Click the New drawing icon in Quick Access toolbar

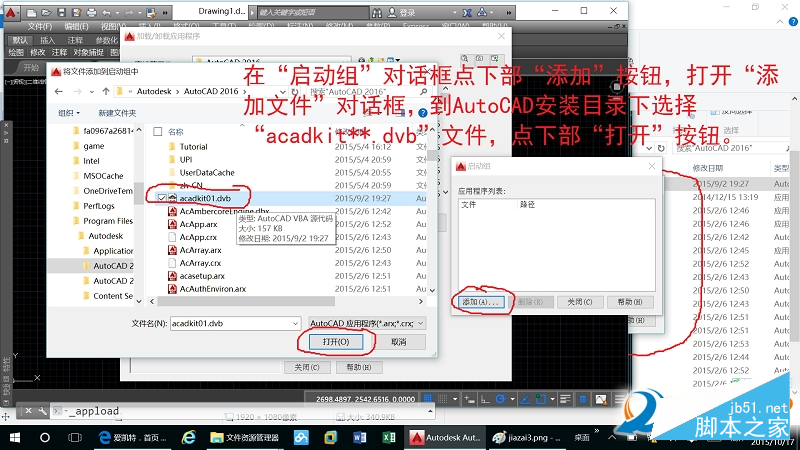pos(31,12)
